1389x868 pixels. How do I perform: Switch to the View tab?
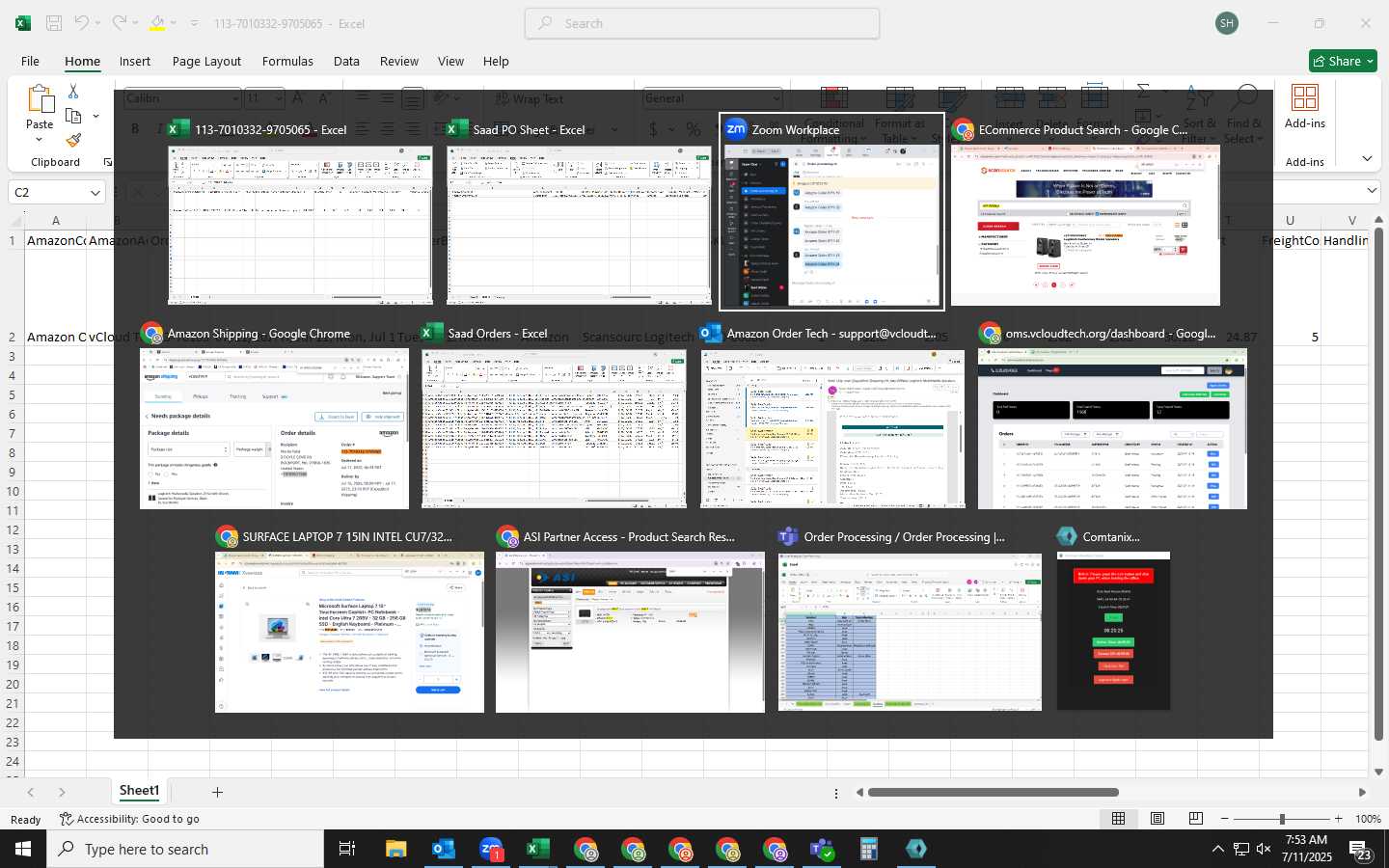[450, 61]
